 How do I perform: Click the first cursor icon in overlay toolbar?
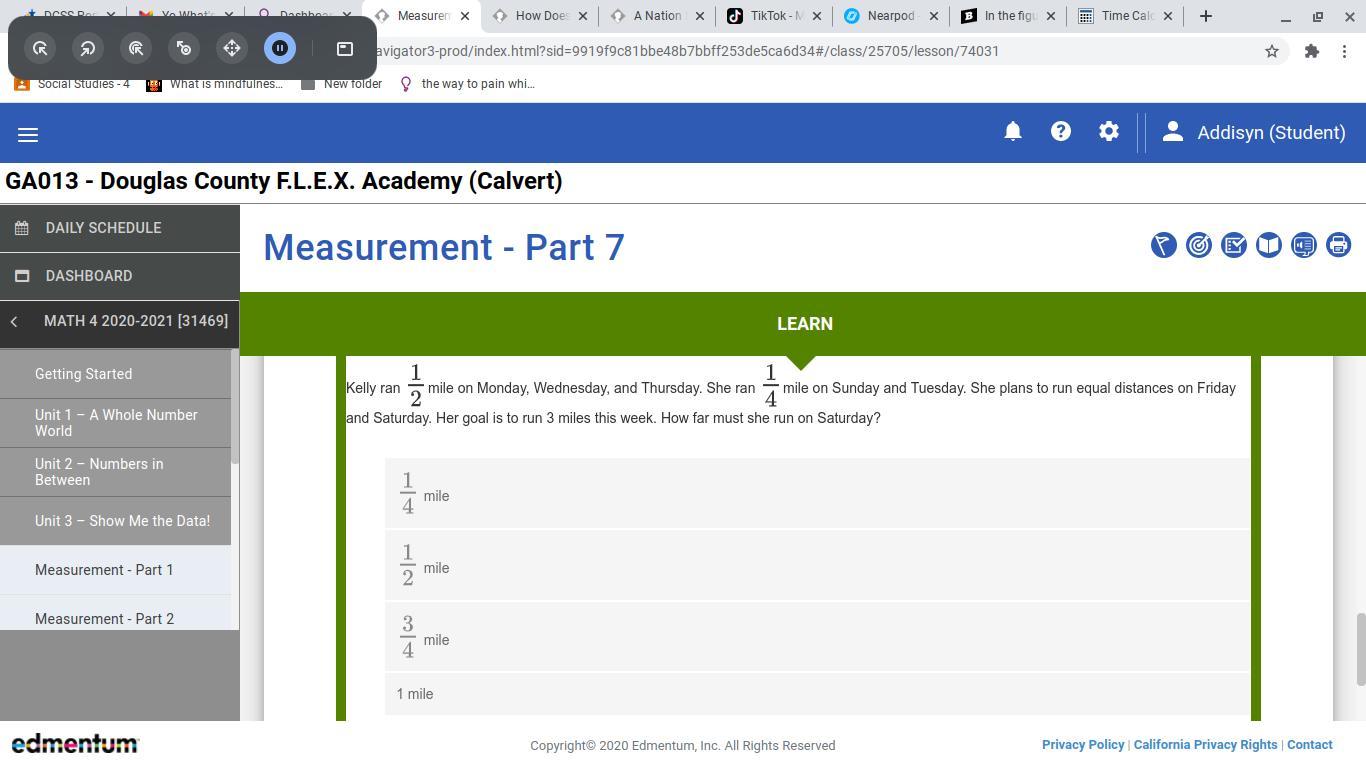(40, 48)
